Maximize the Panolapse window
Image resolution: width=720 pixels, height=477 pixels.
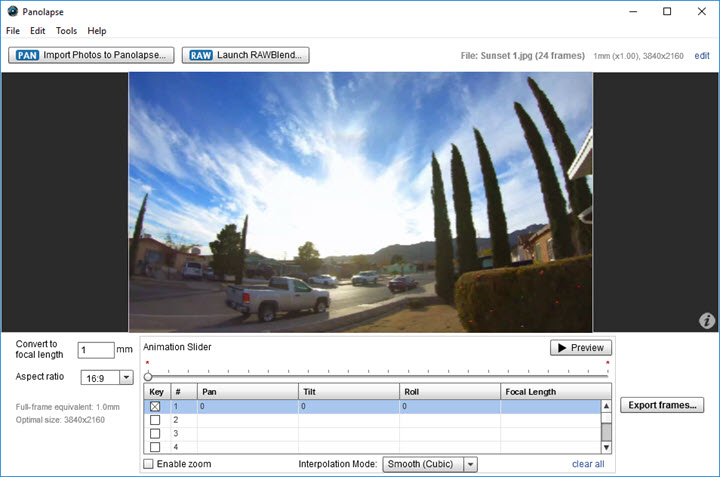pyautogui.click(x=667, y=11)
